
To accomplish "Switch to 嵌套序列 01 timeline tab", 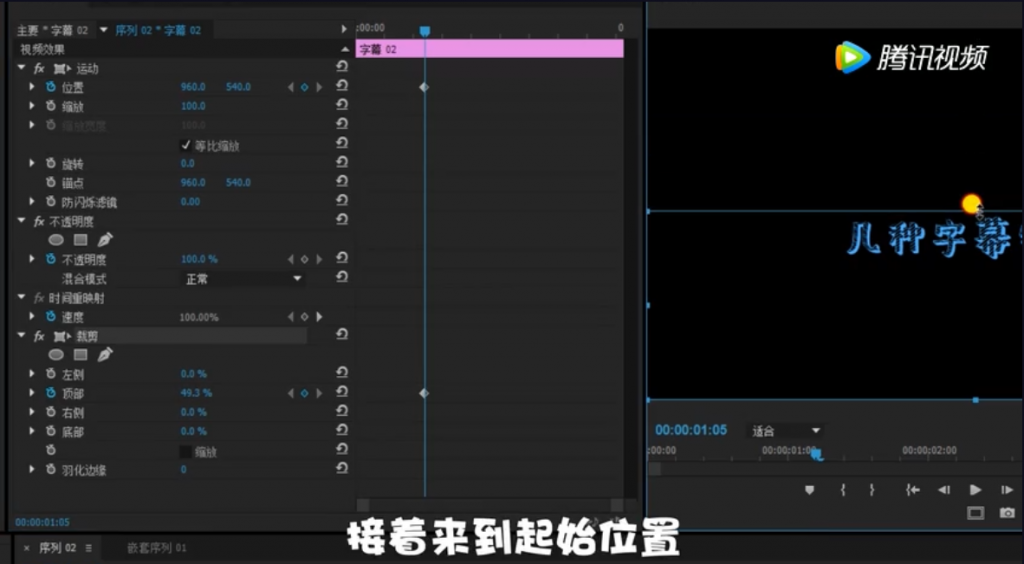I will [157, 548].
